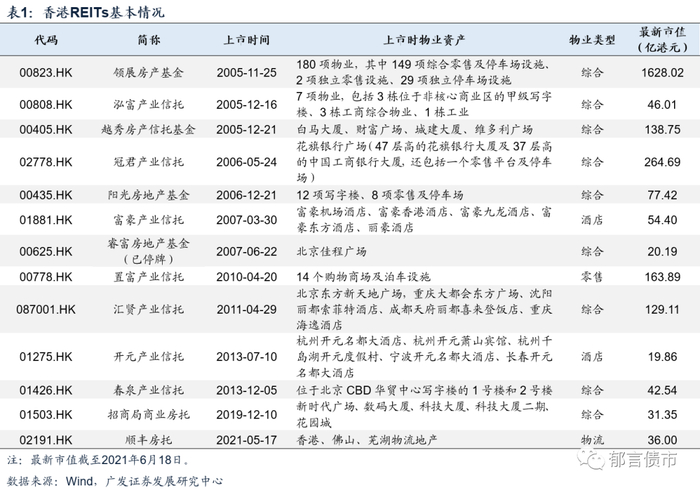Select the 最新市值 column header
Image resolution: width=700 pixels, height=490 pixels.
click(662, 39)
